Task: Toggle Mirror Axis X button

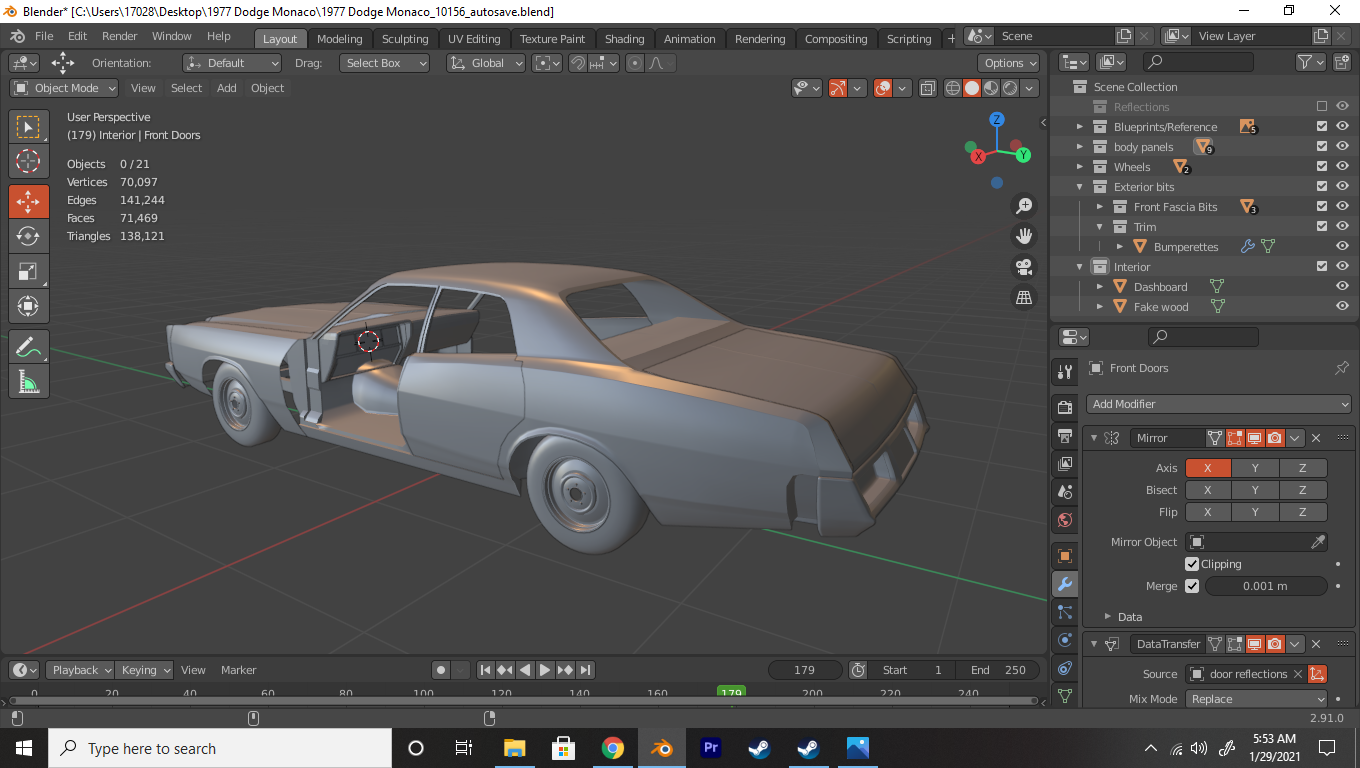Action: point(1208,468)
